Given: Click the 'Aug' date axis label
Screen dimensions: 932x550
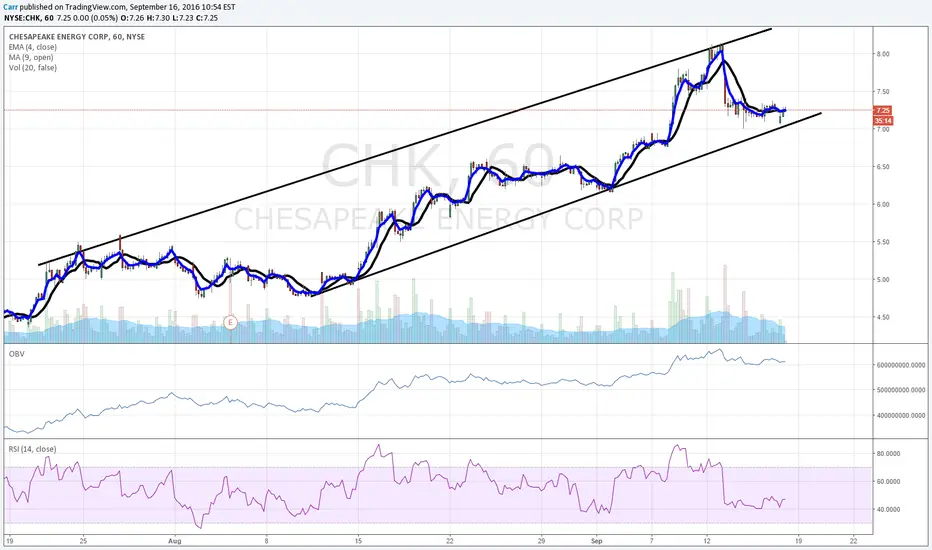Looking at the screenshot, I should pyautogui.click(x=174, y=541).
